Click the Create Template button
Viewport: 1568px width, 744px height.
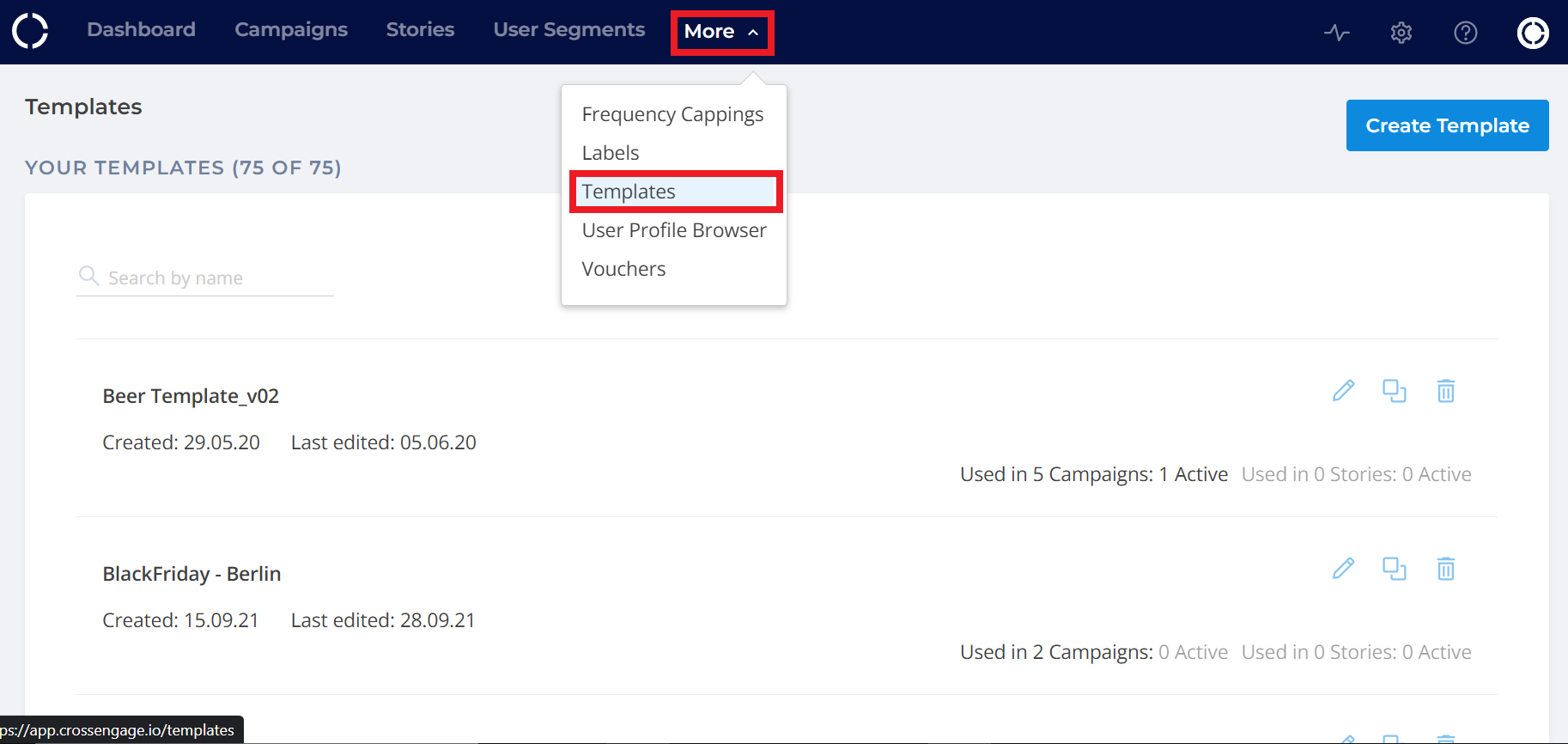point(1447,125)
